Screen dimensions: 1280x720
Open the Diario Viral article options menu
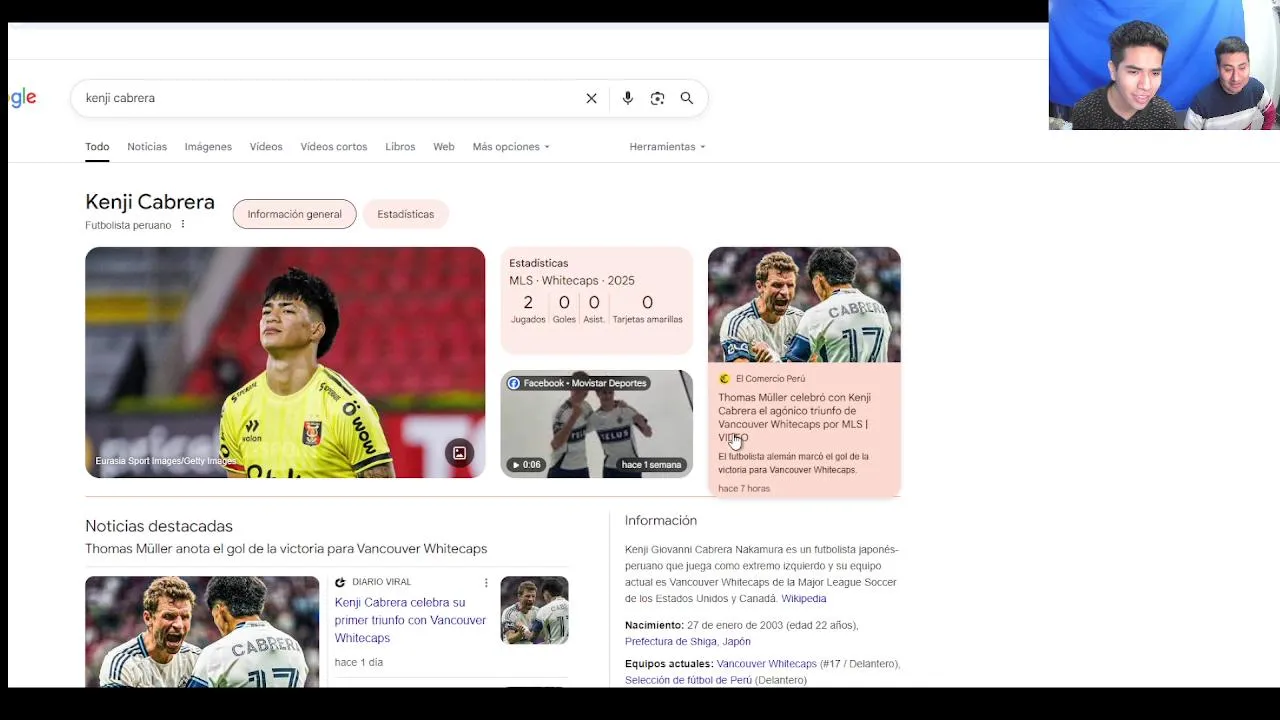click(486, 582)
